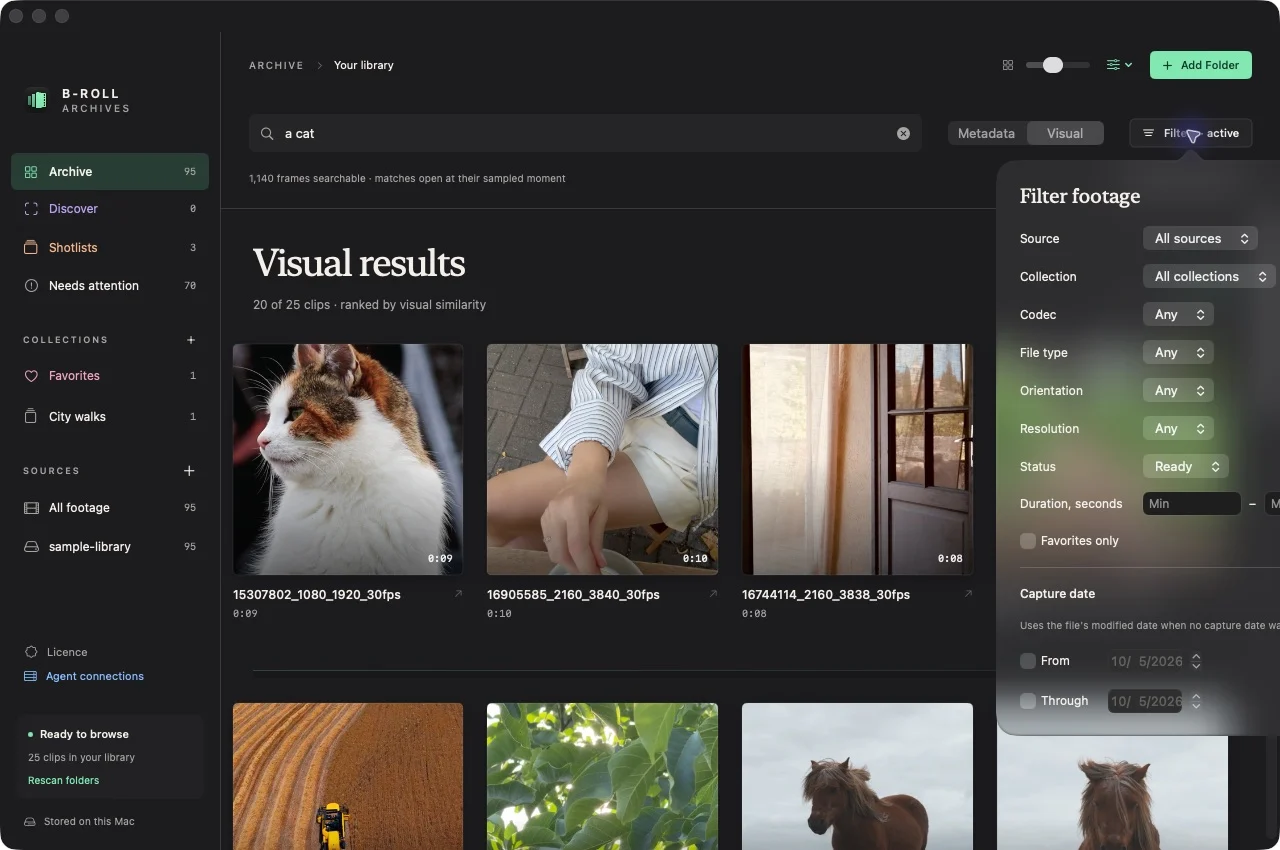
Task: Open the Archive section in the sidebar
Action: tap(110, 172)
